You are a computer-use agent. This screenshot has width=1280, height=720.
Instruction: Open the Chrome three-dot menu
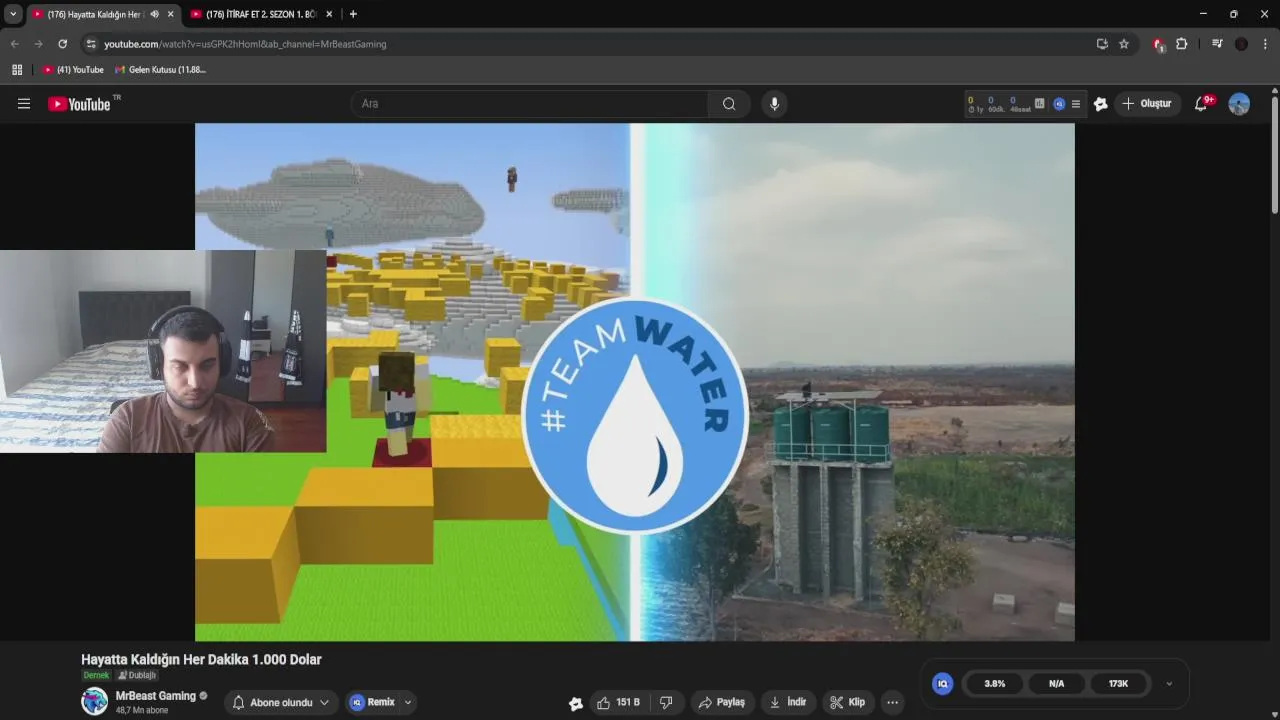[x=1265, y=44]
